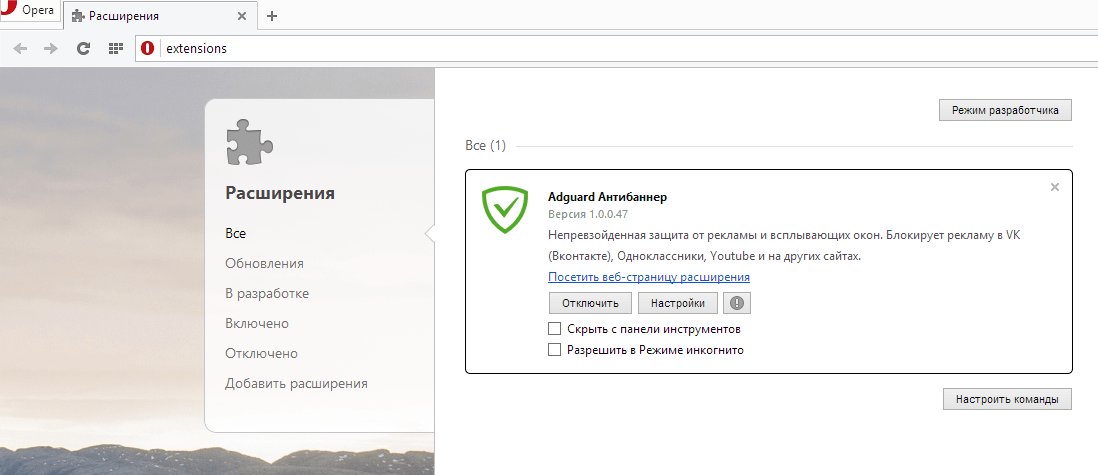Viewport: 1098px width, 475px height.
Task: Show Отключено extensions
Action: [261, 354]
